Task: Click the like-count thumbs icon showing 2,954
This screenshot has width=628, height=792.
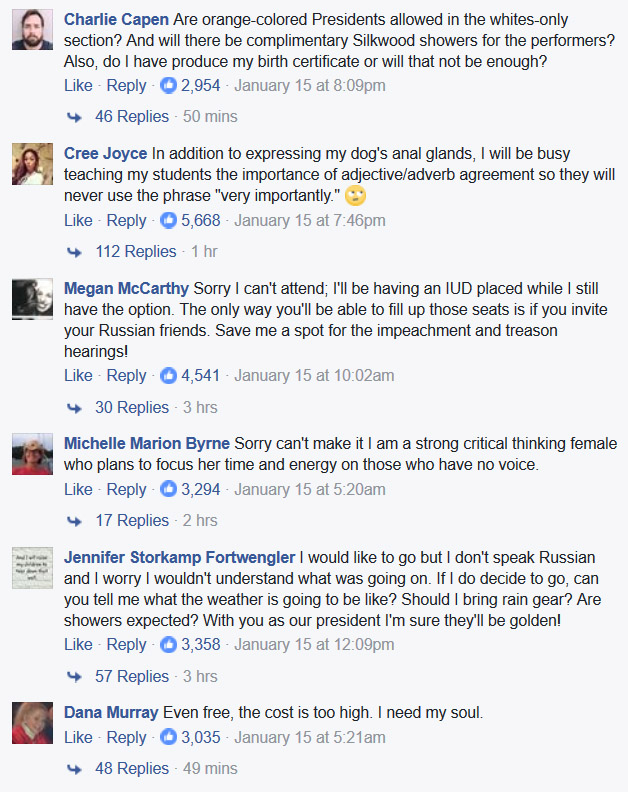Action: pos(169,86)
